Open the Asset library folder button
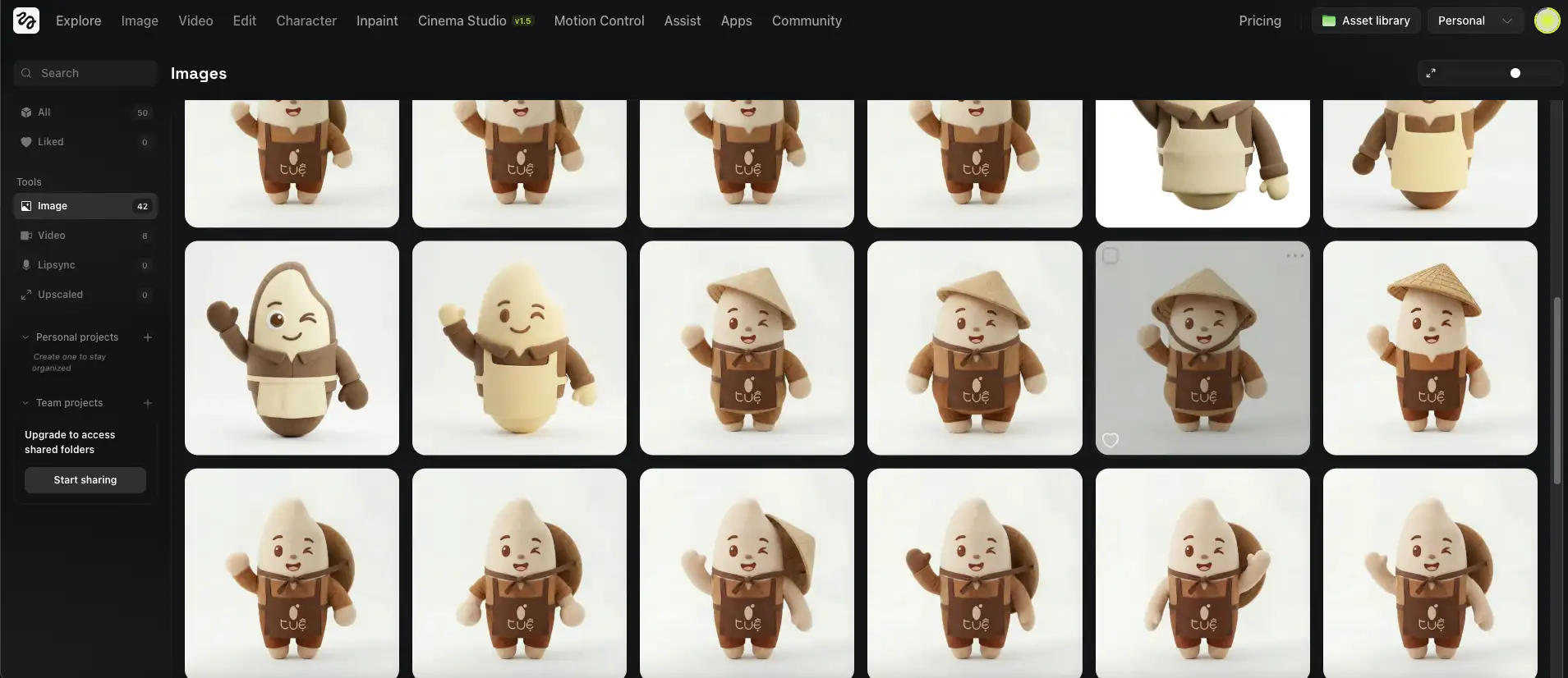Image resolution: width=1568 pixels, height=678 pixels. pyautogui.click(x=1365, y=21)
